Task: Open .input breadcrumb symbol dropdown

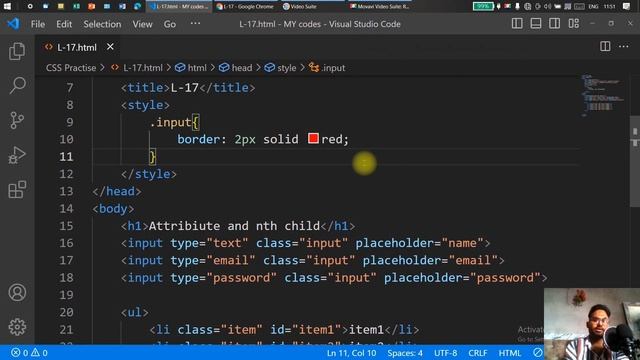Action: [x=327, y=68]
